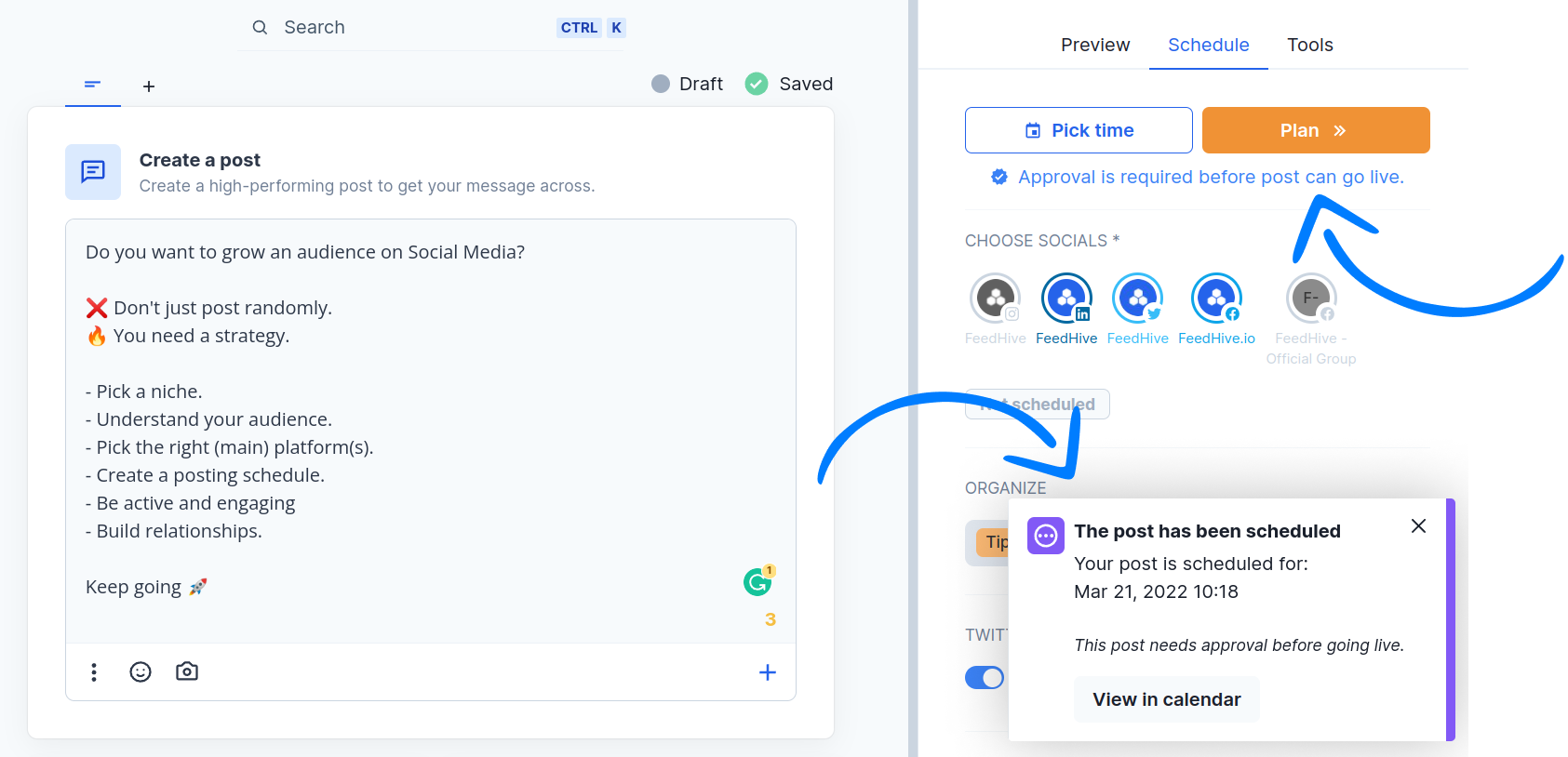The image size is (1568, 757).
Task: Click the orange Plan button
Action: coord(1315,130)
